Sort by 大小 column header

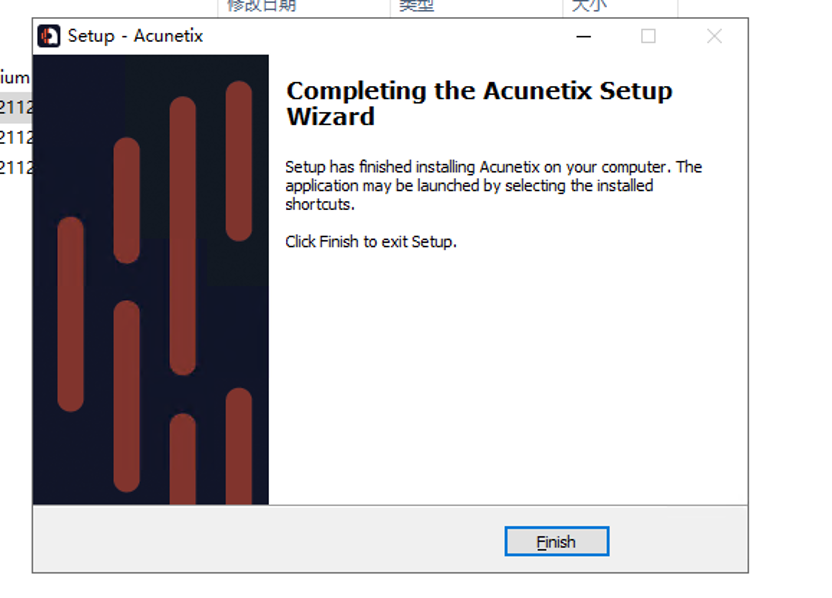(589, 5)
